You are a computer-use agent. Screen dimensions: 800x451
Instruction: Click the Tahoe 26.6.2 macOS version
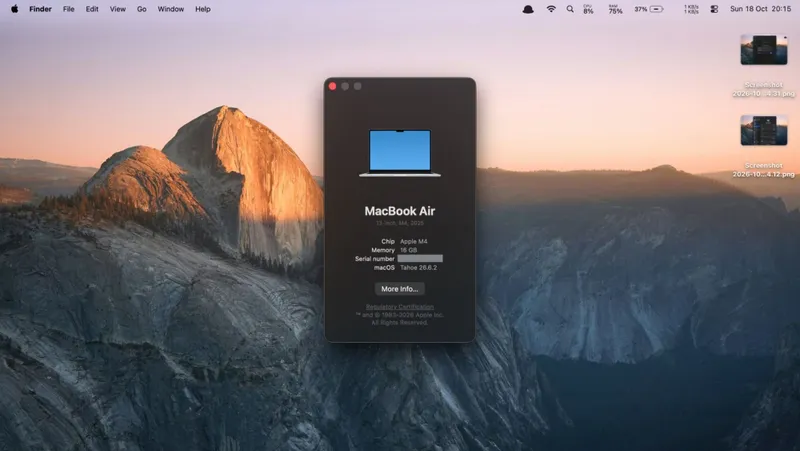pos(418,267)
